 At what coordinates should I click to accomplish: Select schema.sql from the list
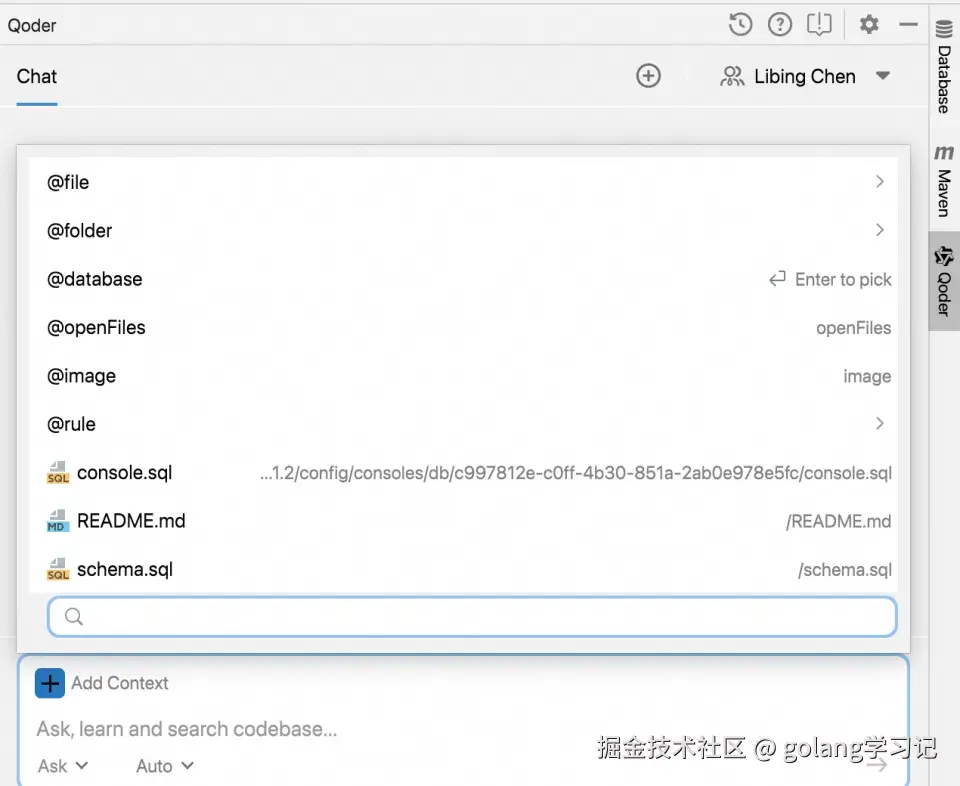click(x=463, y=569)
